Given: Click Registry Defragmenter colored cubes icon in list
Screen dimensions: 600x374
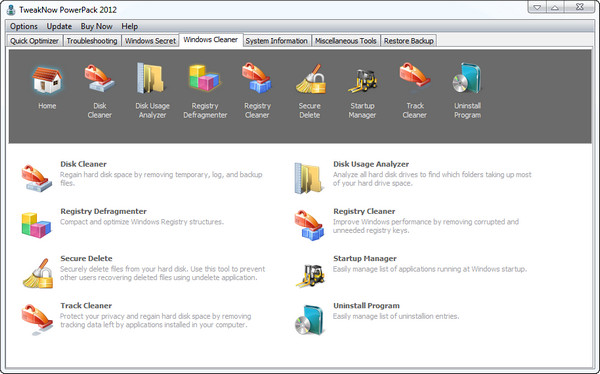Looking at the screenshot, I should [36, 225].
